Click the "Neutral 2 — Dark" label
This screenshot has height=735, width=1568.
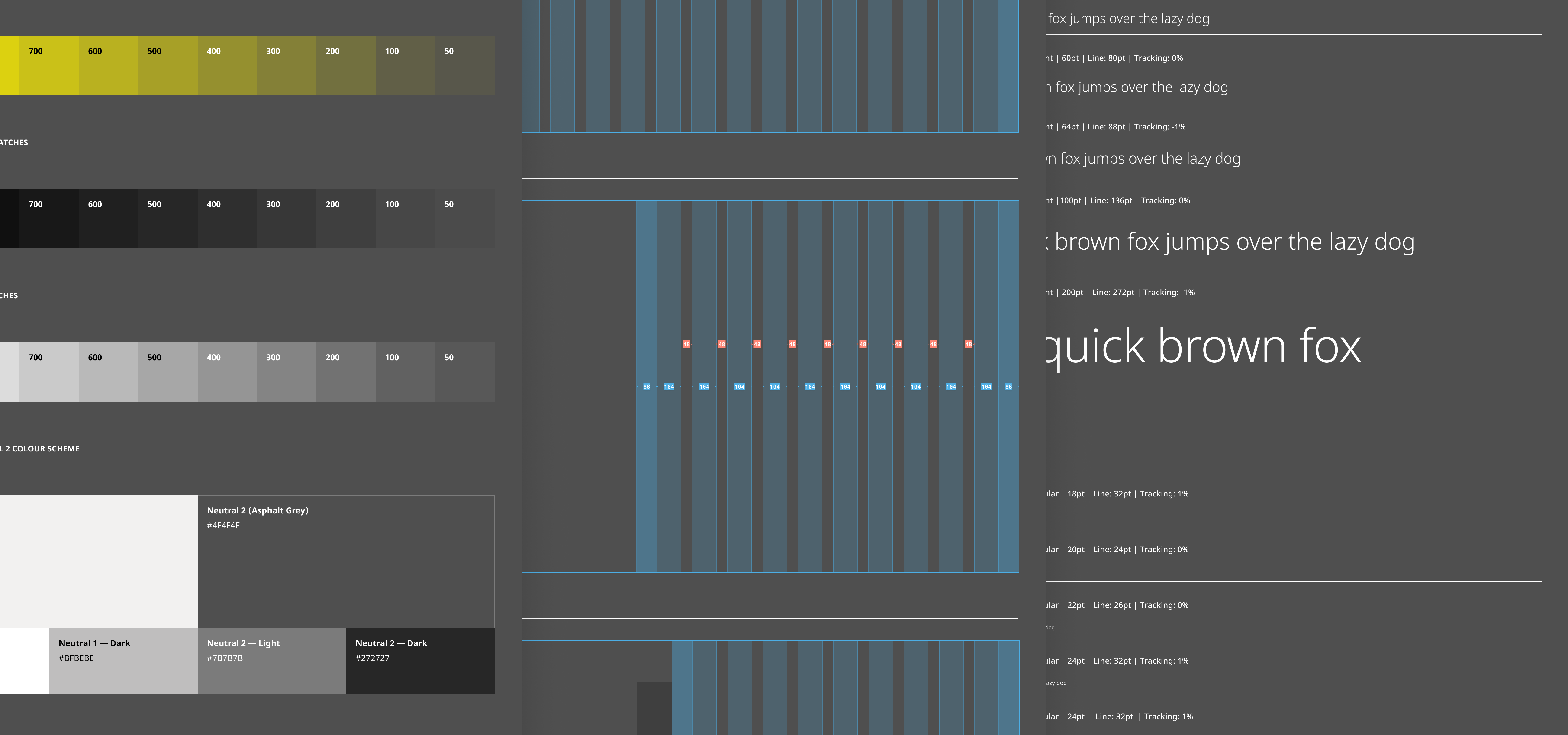pos(391,643)
